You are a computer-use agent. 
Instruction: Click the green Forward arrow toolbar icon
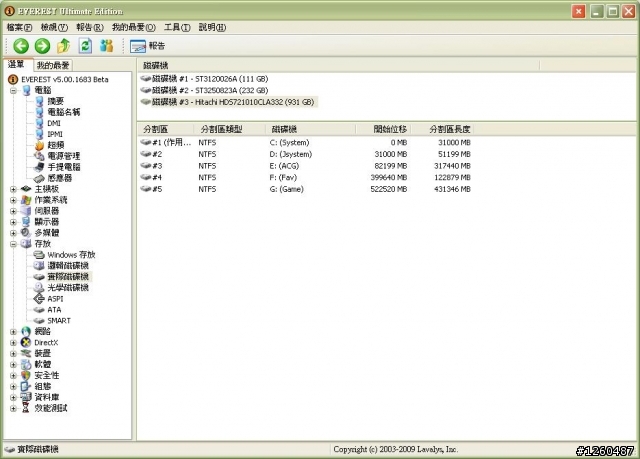(x=42, y=46)
